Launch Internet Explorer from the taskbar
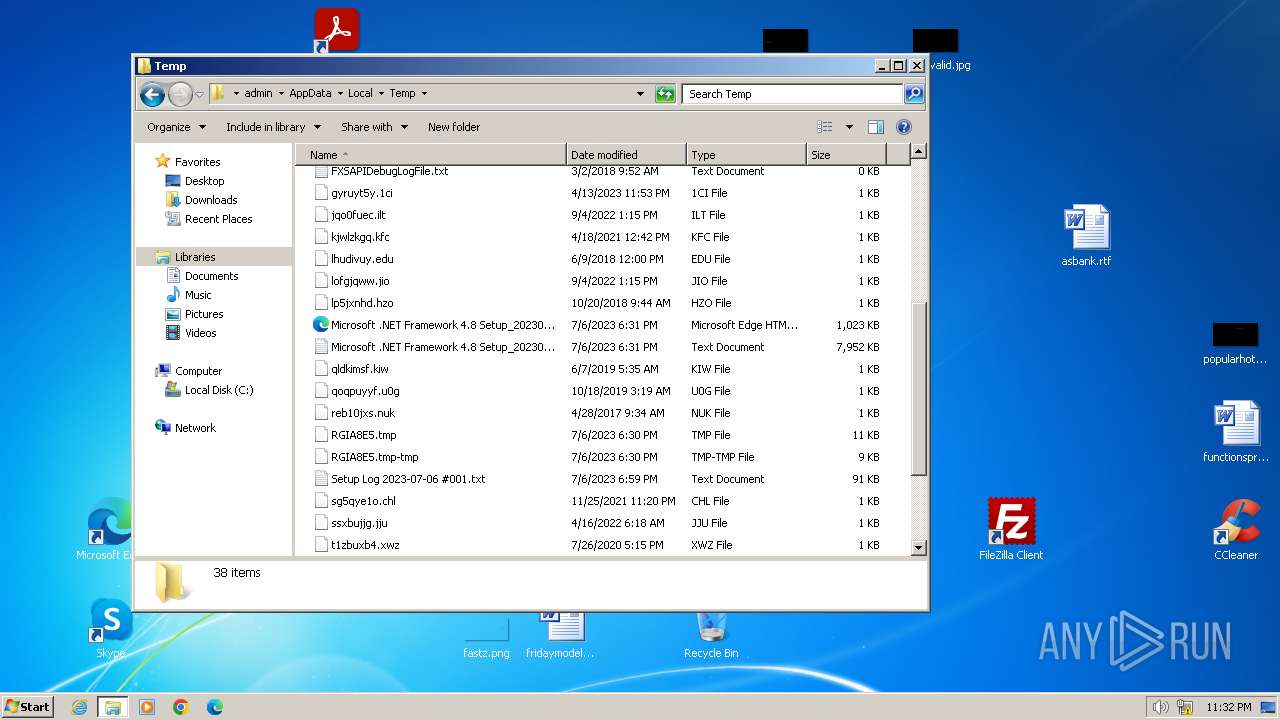 coord(79,707)
